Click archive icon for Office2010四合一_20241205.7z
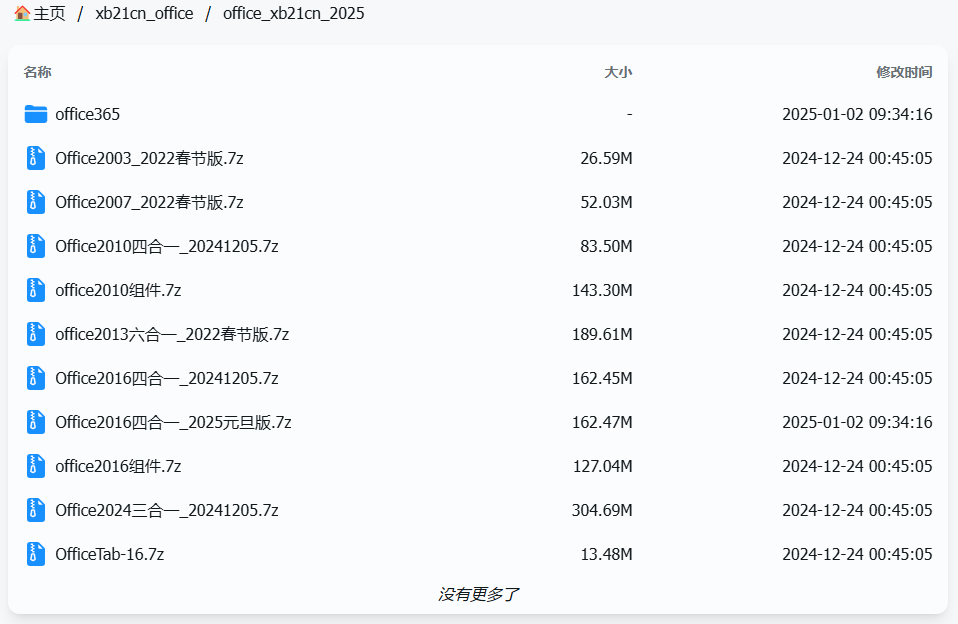 [x=35, y=246]
